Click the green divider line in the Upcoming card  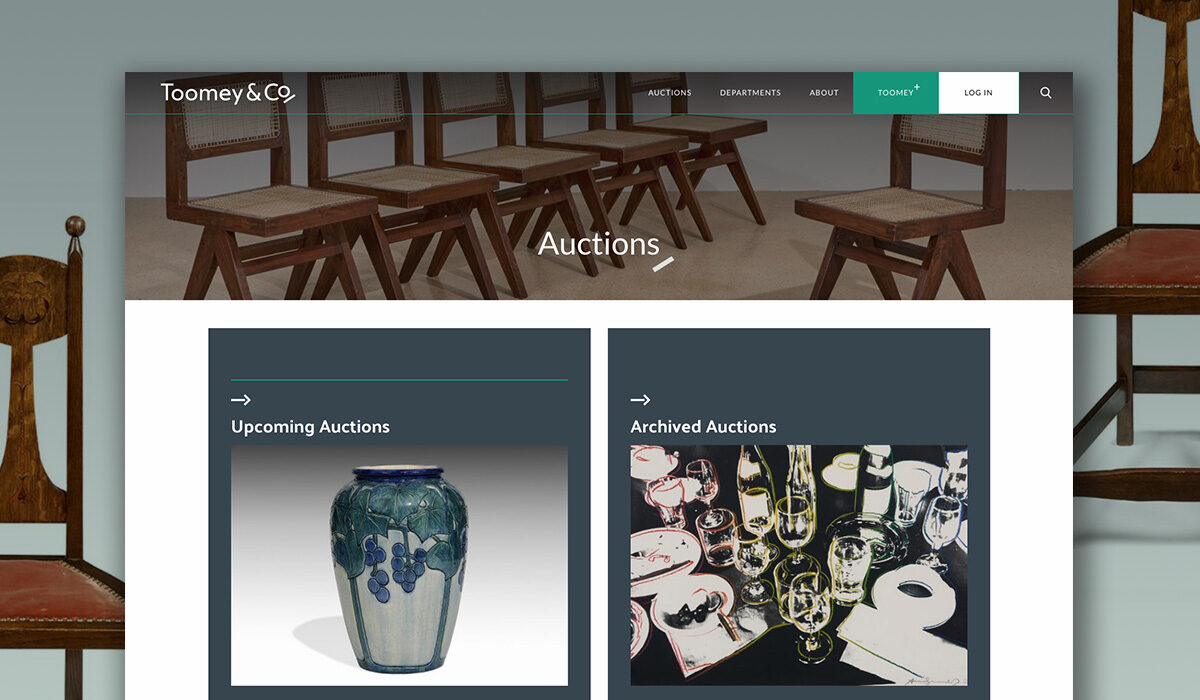(x=399, y=380)
